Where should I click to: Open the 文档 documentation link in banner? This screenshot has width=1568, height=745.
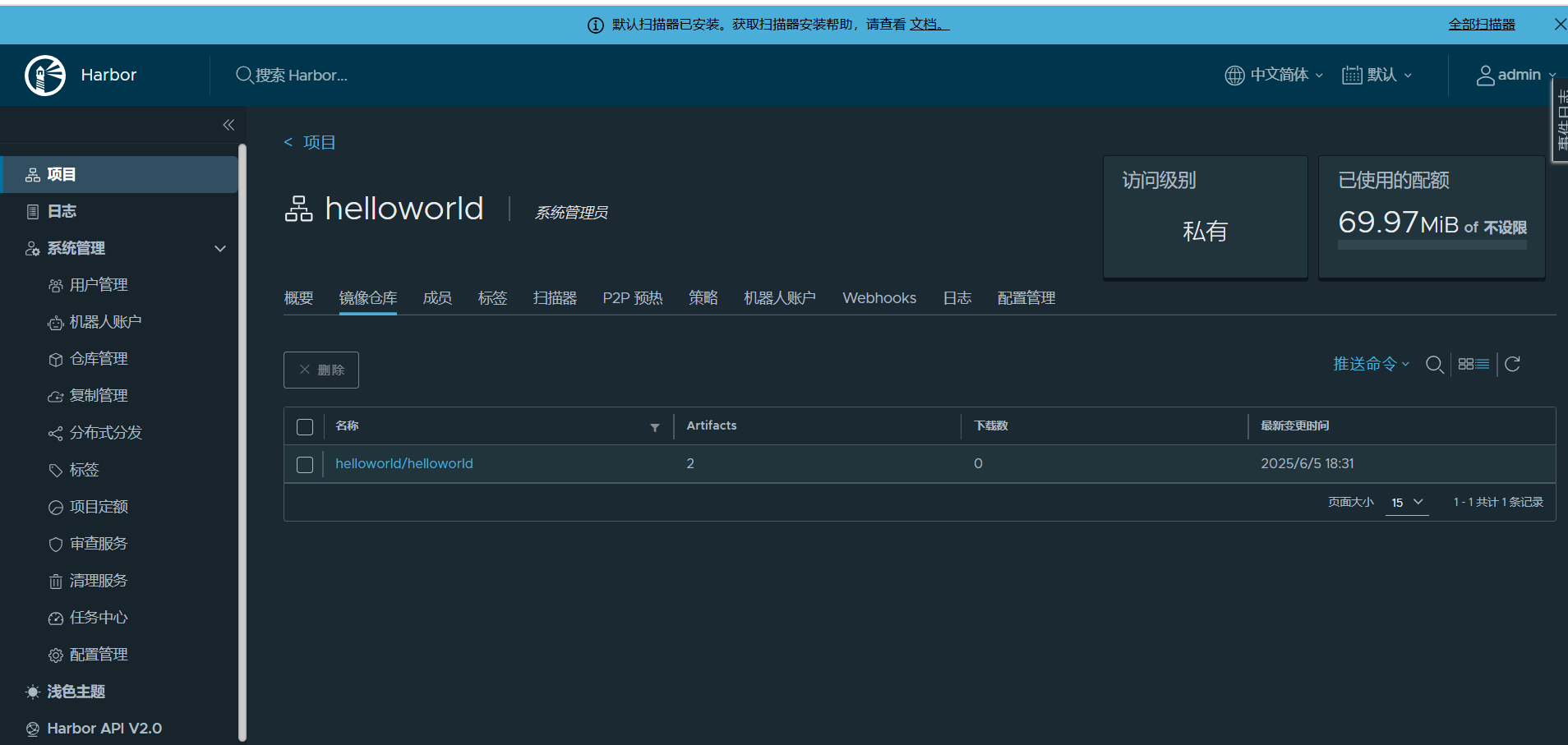pyautogui.click(x=929, y=25)
